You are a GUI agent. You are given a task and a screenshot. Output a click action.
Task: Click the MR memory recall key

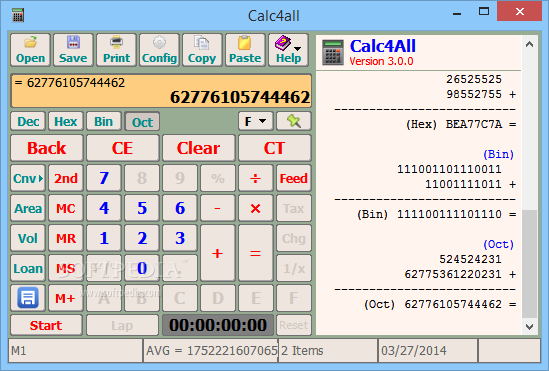point(66,238)
